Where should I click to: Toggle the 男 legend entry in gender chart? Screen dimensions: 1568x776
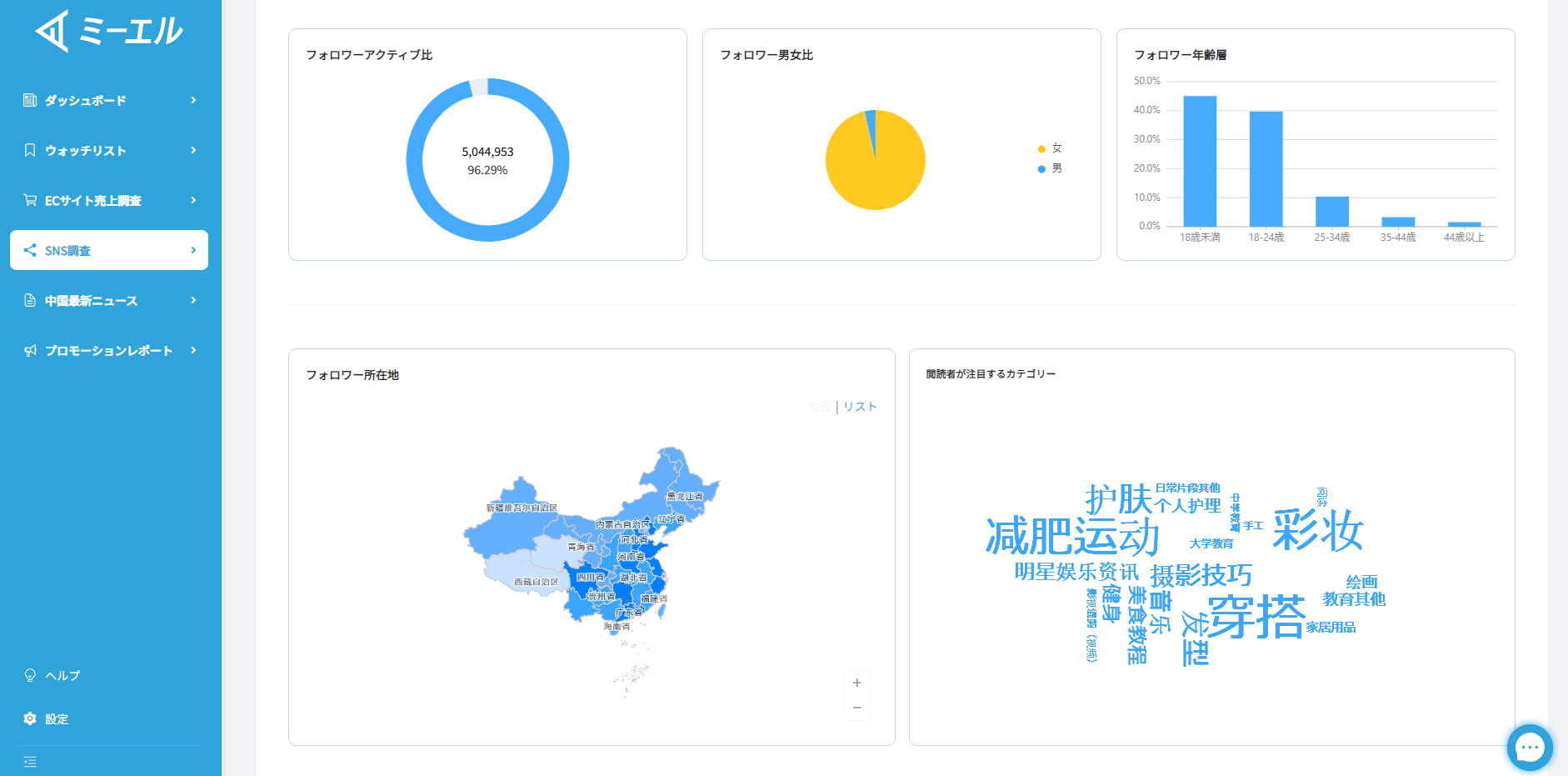(1050, 168)
